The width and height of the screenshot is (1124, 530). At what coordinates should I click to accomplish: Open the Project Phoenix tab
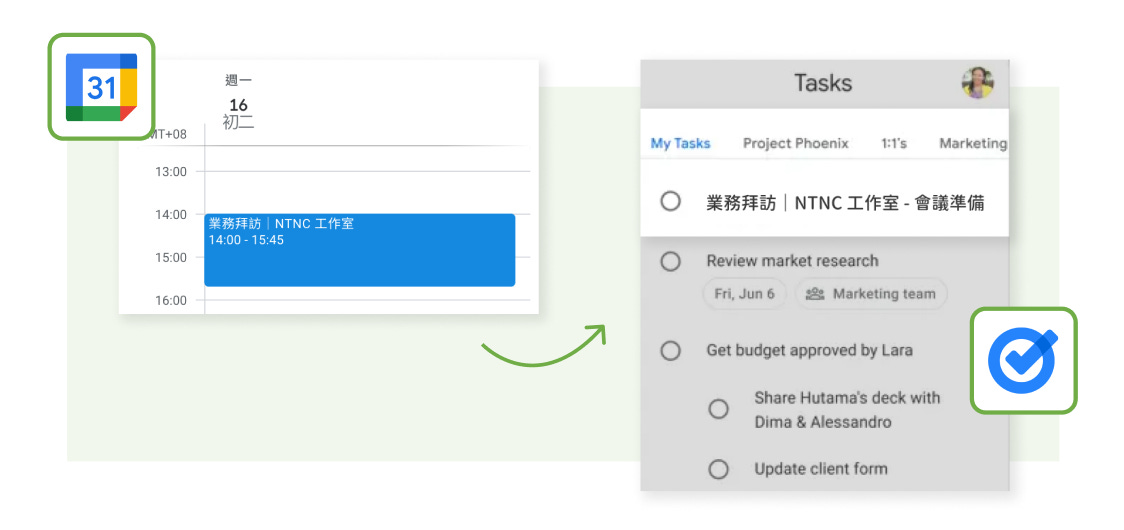[x=796, y=143]
